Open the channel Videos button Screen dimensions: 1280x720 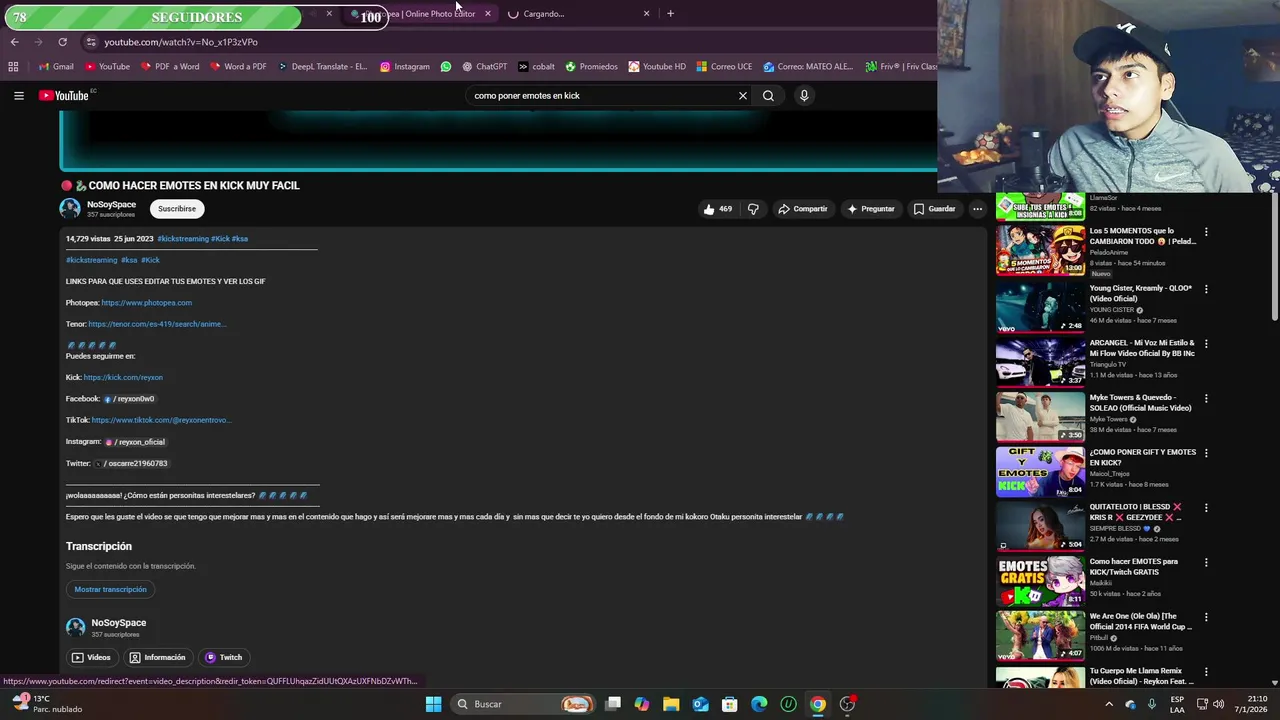coord(91,658)
